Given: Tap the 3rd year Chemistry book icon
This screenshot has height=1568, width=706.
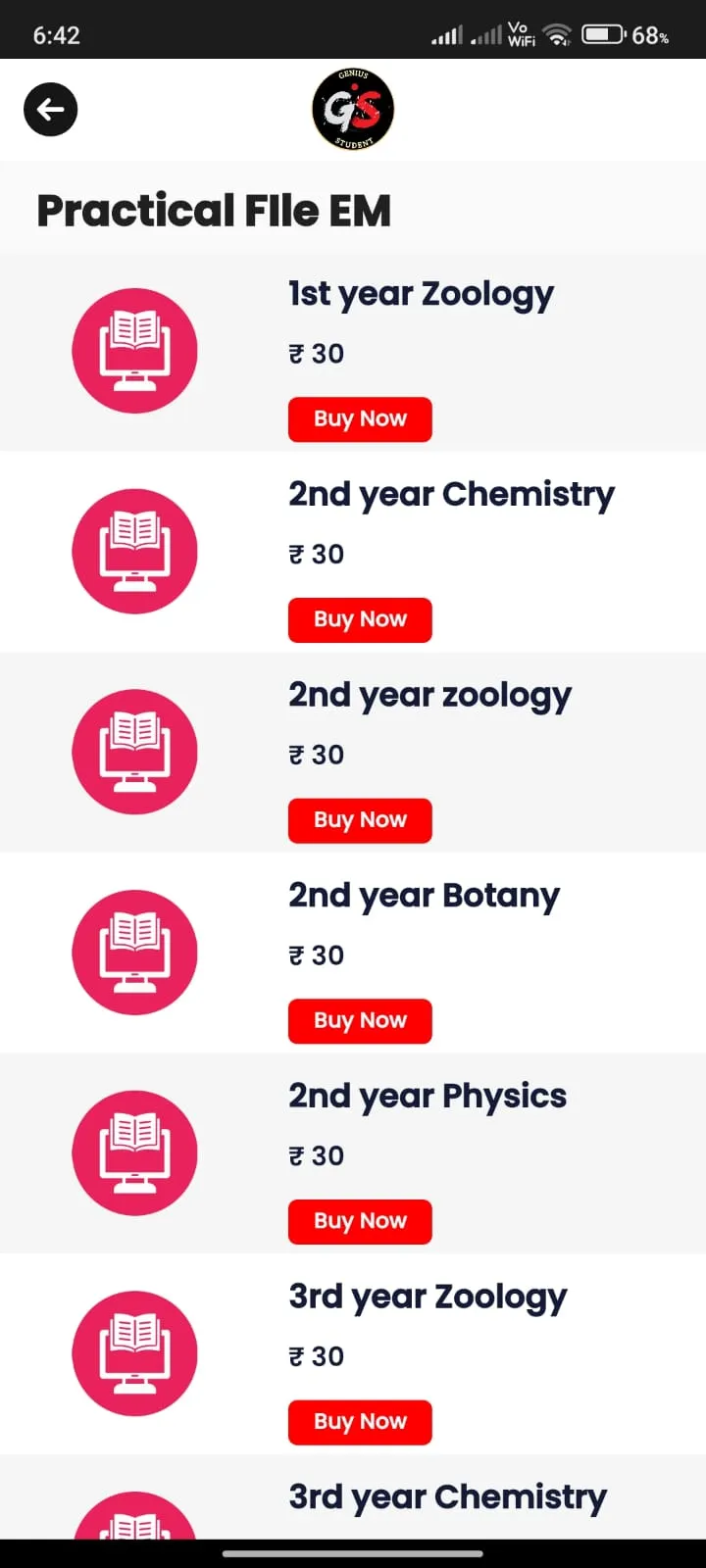Looking at the screenshot, I should tap(134, 1515).
